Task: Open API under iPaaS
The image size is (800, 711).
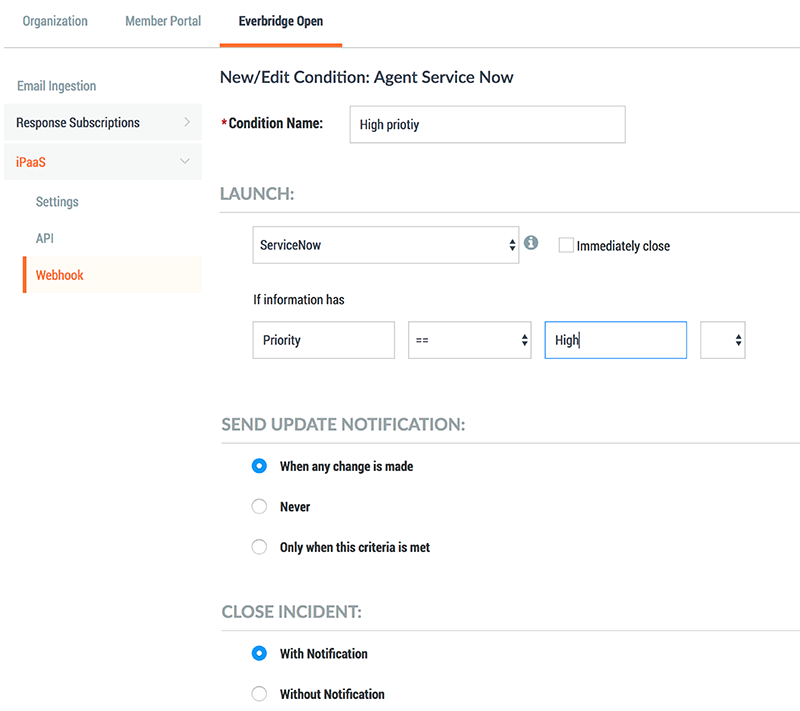Action: tap(45, 238)
